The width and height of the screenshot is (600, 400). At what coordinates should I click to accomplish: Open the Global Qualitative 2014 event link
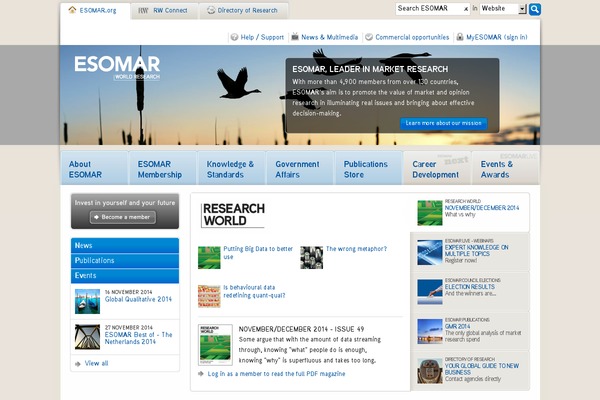click(x=139, y=299)
